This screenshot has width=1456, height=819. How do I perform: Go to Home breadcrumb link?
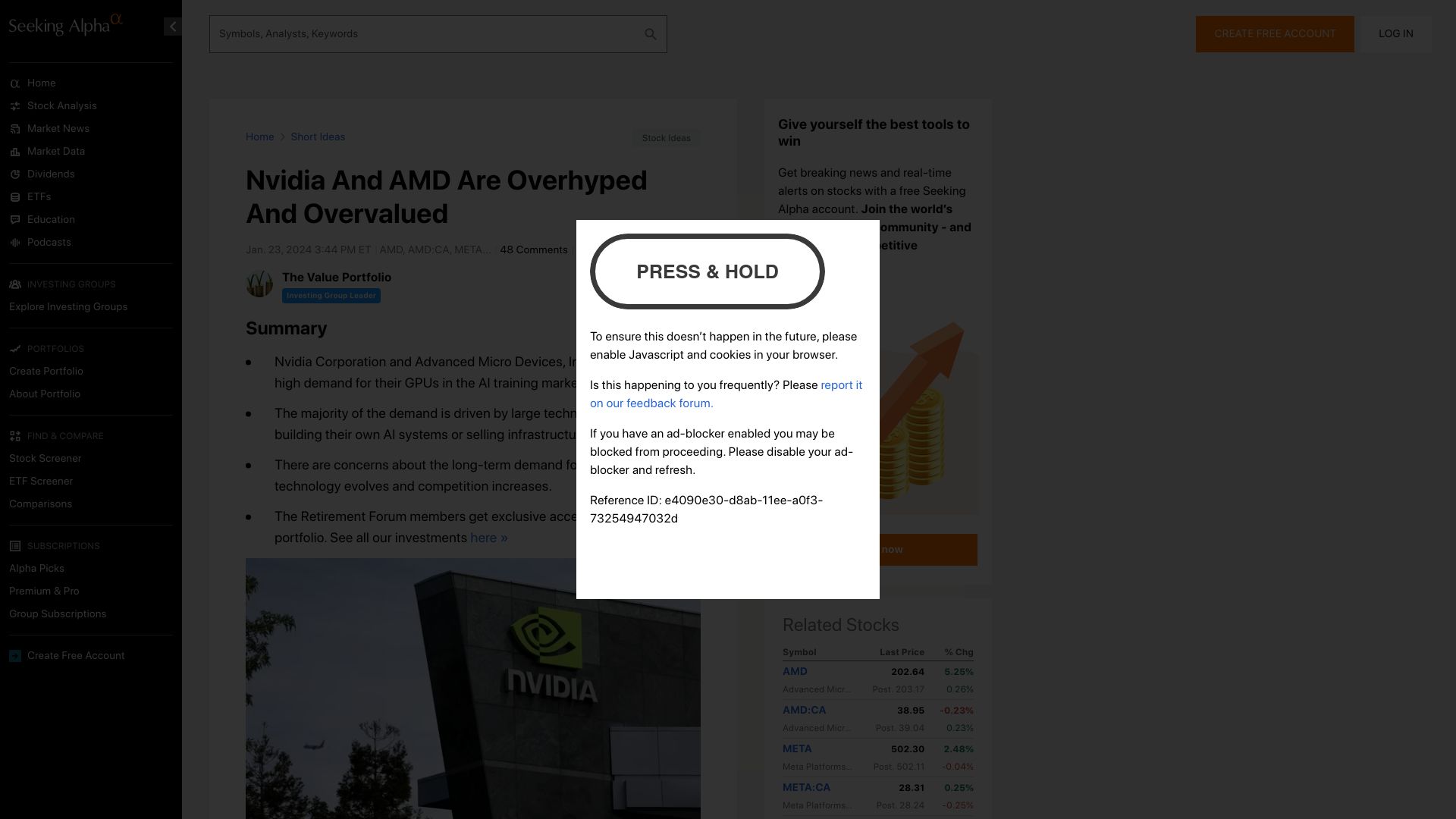point(259,137)
